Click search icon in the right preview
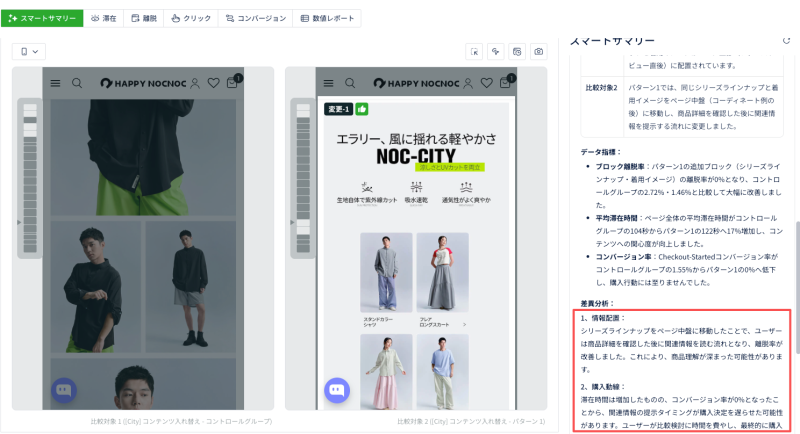 pos(351,83)
